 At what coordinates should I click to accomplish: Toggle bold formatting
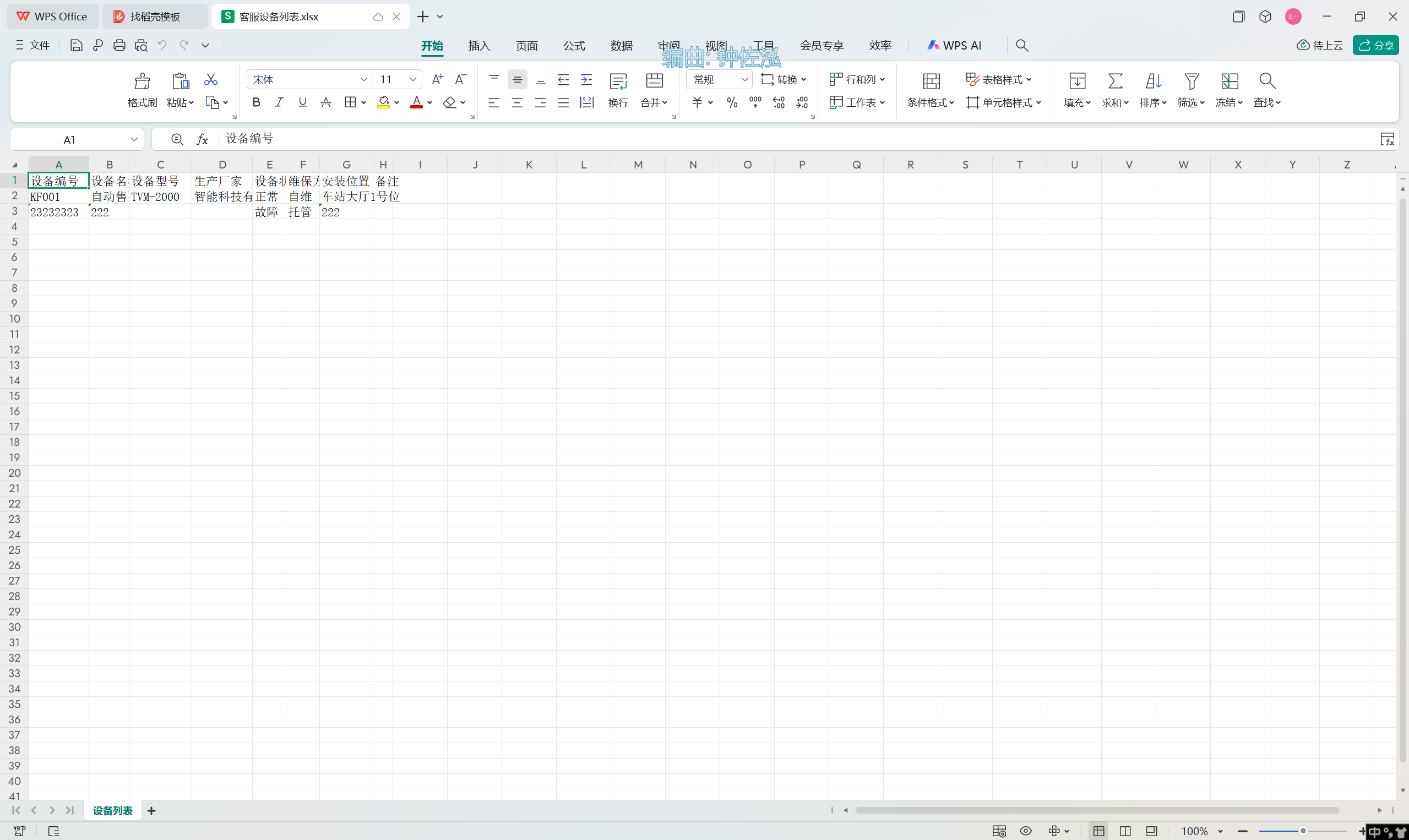click(256, 102)
